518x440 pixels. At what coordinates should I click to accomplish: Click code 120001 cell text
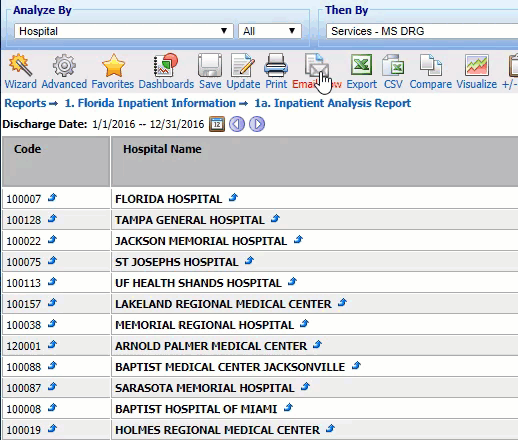click(24, 346)
